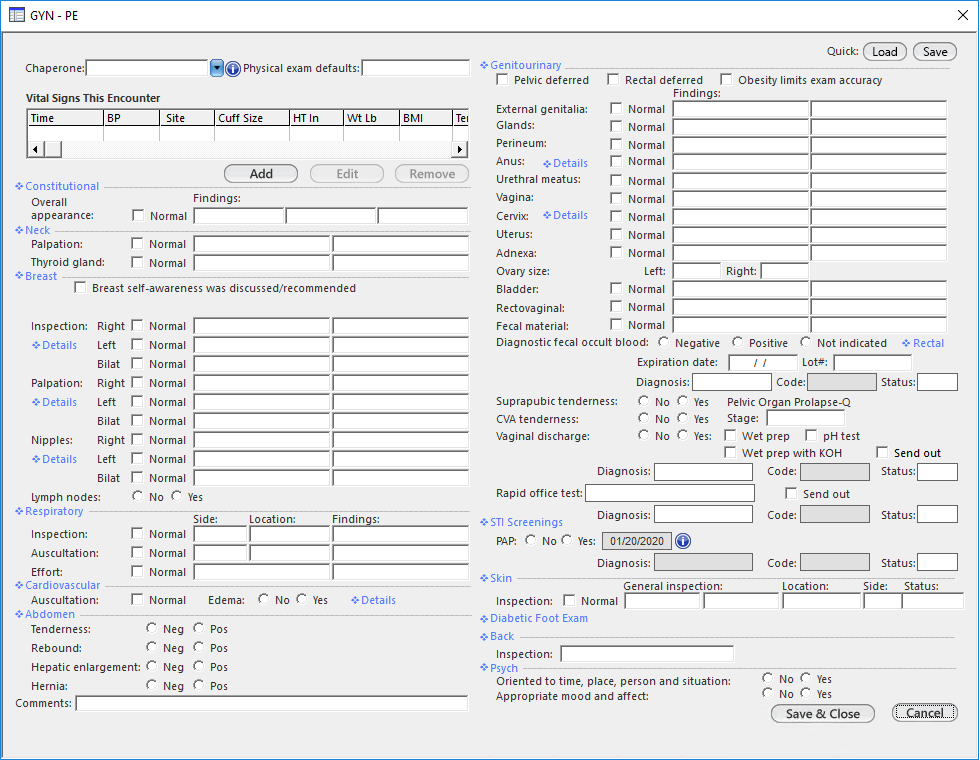Click the Pelvic Organ Prolapse Stage field
Image resolution: width=980 pixels, height=760 pixels.
tap(806, 418)
